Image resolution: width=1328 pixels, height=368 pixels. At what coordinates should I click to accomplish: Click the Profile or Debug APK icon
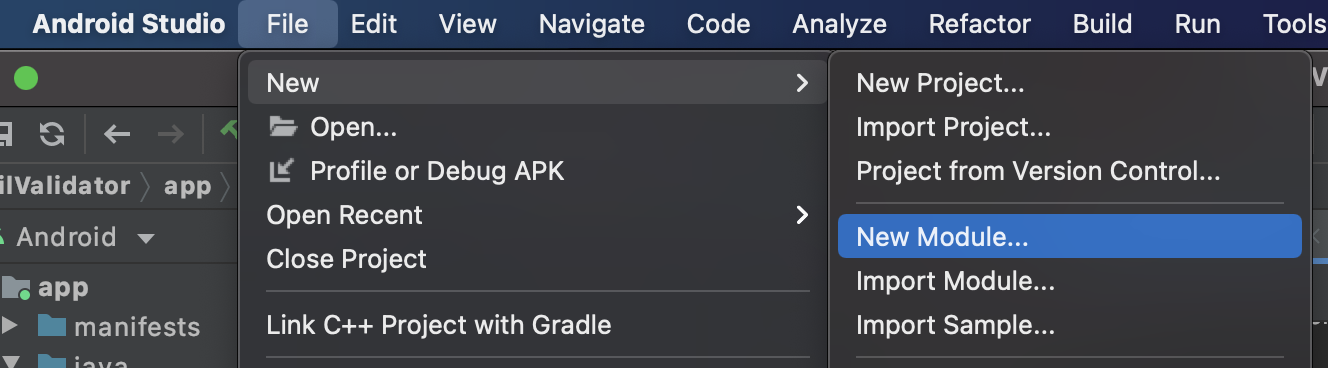(x=281, y=171)
